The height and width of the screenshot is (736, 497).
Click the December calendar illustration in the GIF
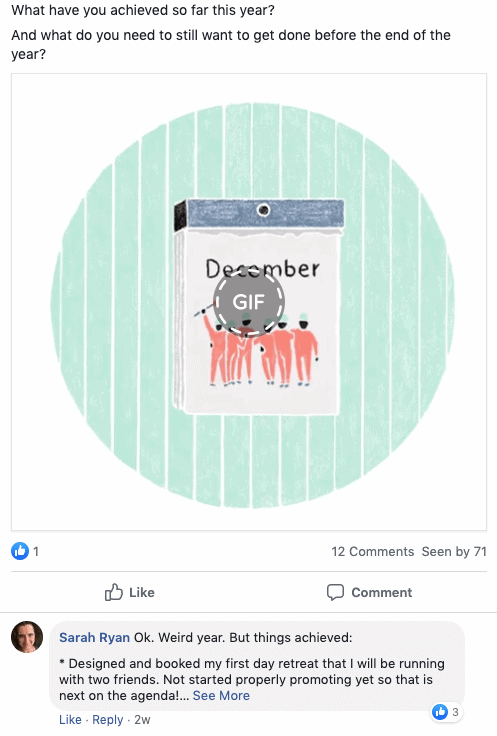point(259,307)
